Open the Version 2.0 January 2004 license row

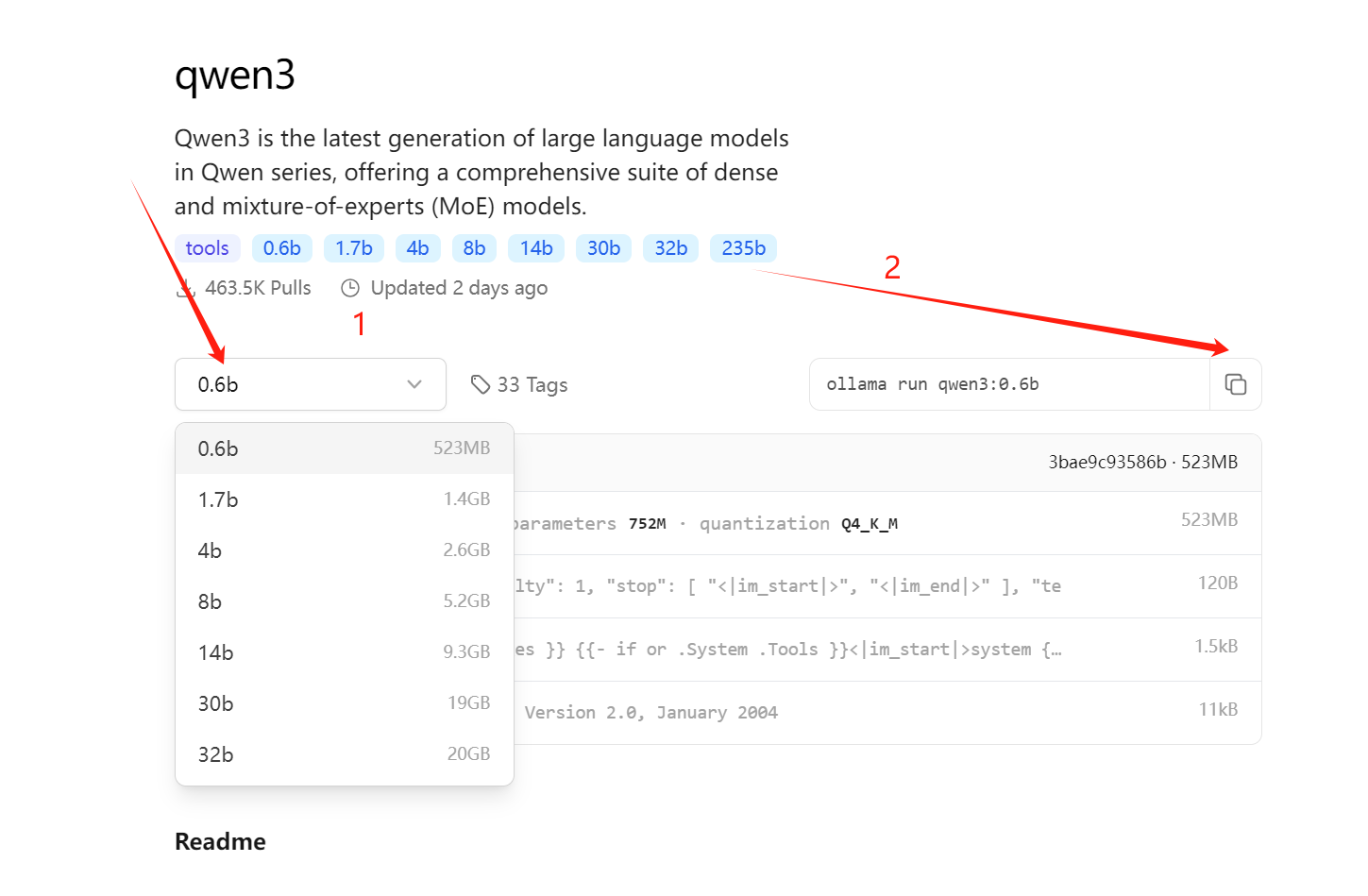tap(887, 713)
